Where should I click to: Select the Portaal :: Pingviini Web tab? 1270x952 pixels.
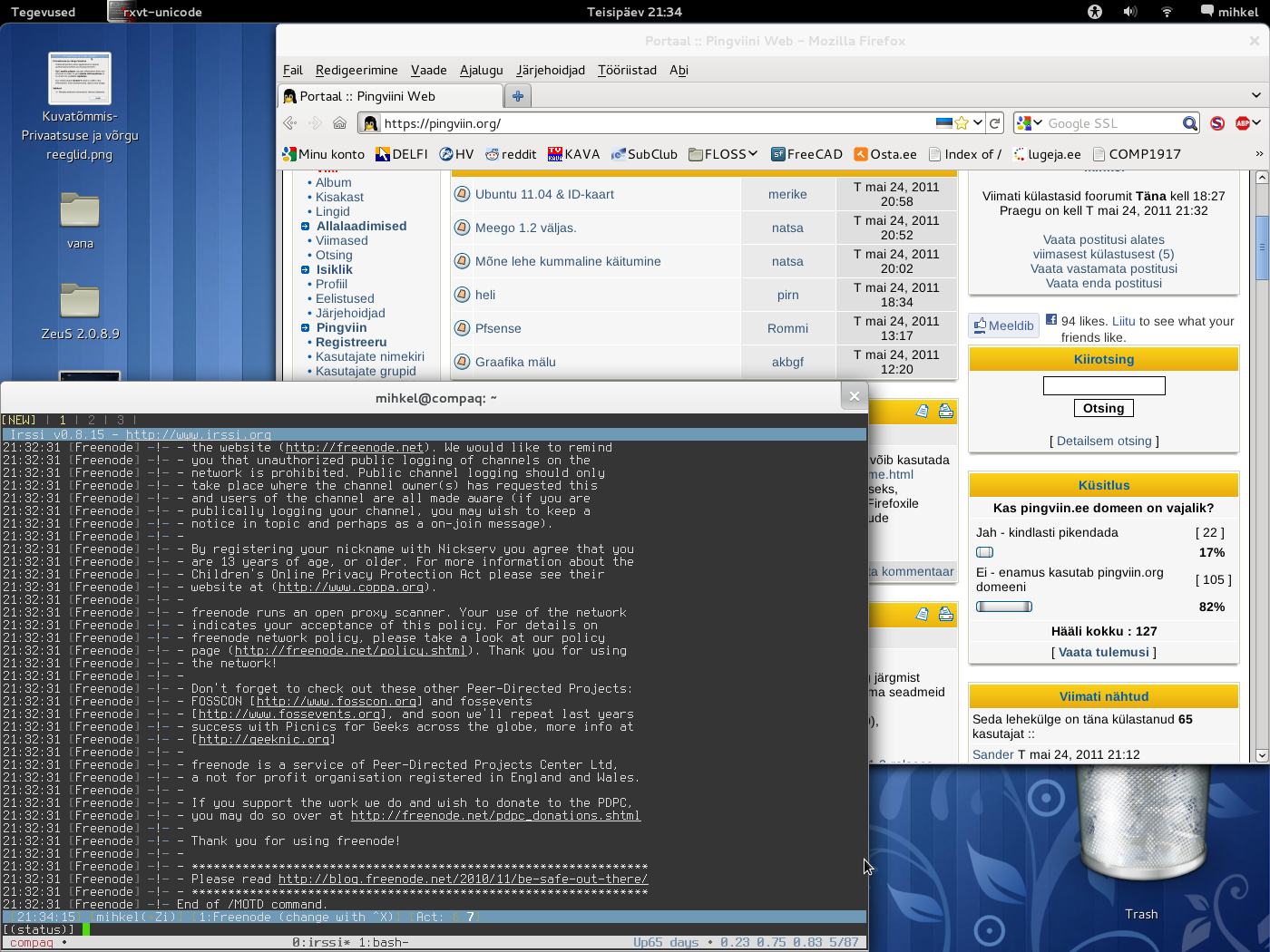tap(388, 96)
